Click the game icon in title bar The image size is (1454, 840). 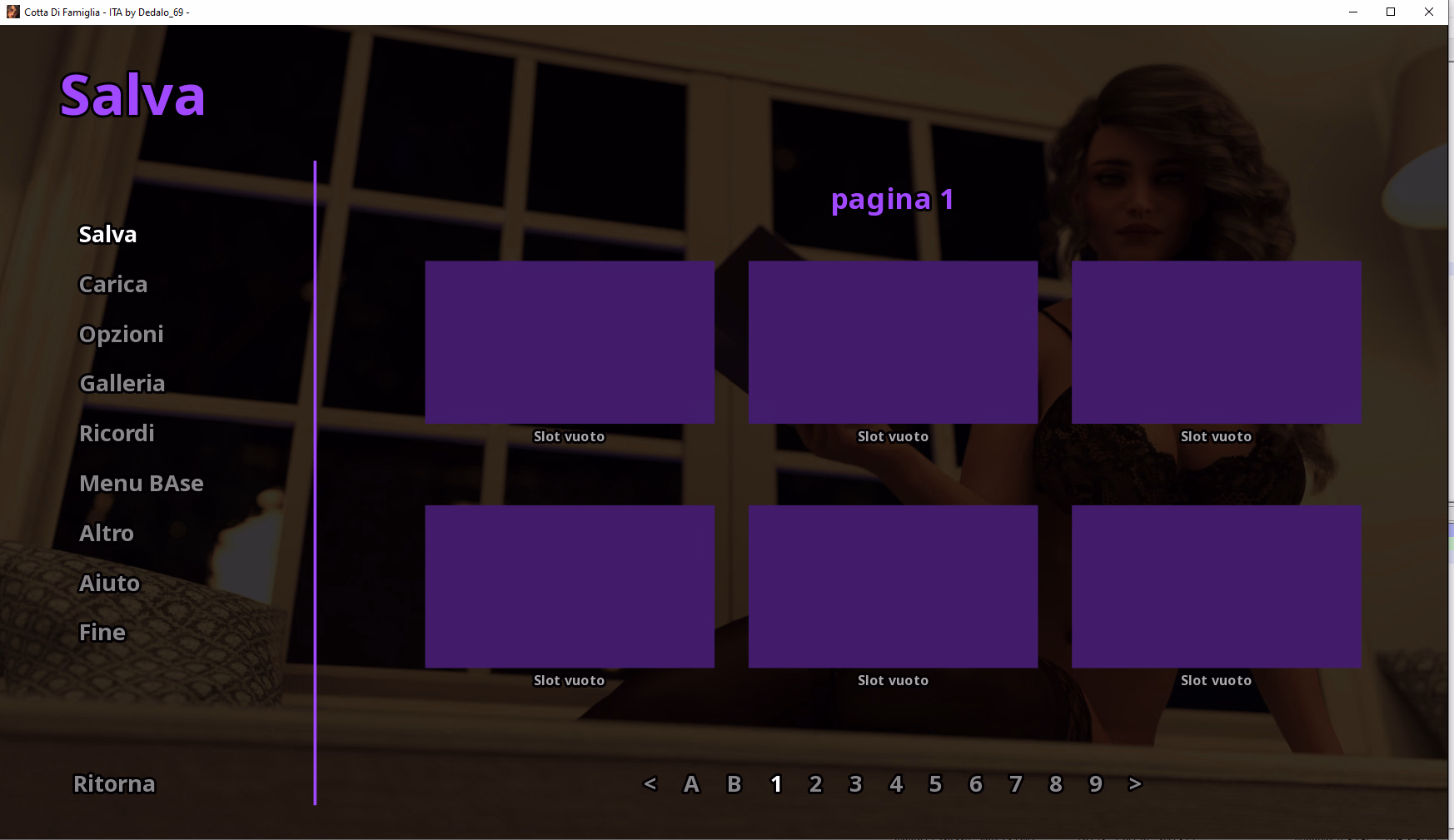12,12
